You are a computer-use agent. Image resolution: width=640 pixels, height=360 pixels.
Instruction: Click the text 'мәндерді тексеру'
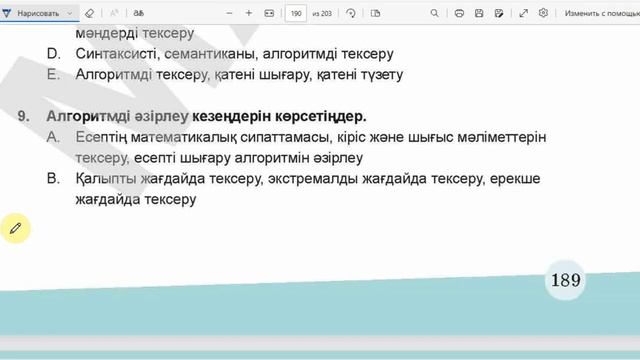point(135,33)
